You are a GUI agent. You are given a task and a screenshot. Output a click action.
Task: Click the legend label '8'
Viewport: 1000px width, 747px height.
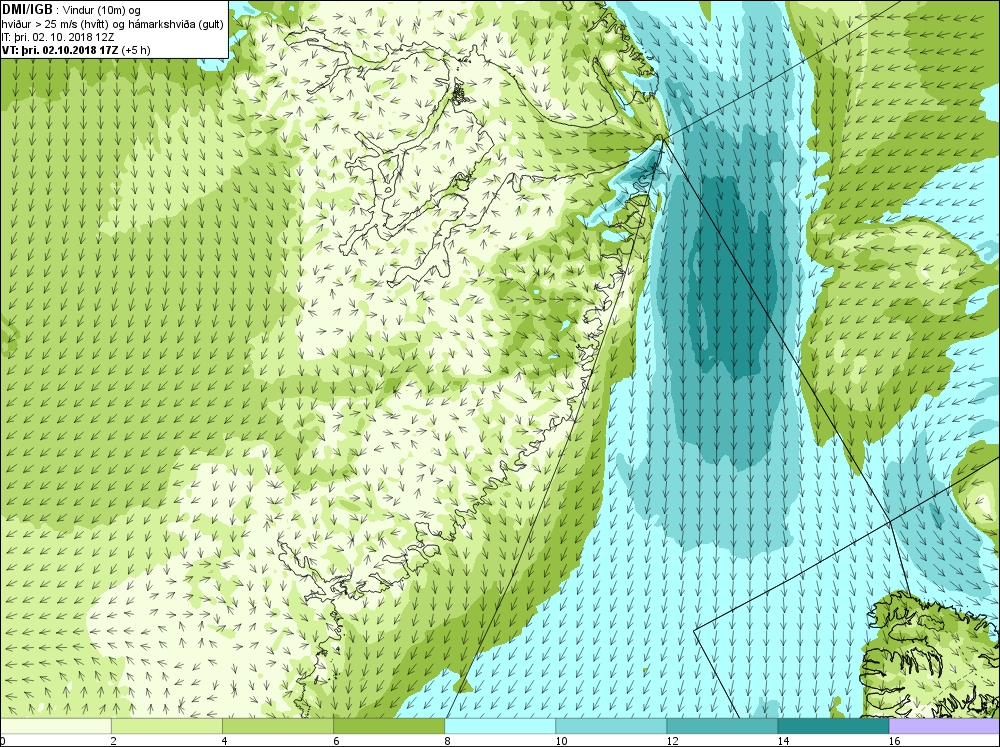[x=447, y=741]
